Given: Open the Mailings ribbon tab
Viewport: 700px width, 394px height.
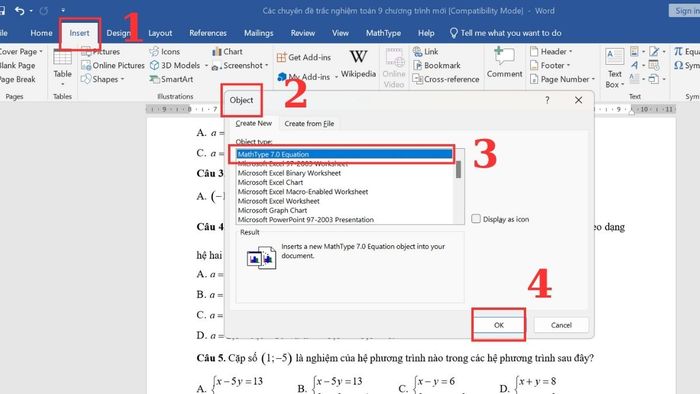Looking at the screenshot, I should [x=258, y=33].
